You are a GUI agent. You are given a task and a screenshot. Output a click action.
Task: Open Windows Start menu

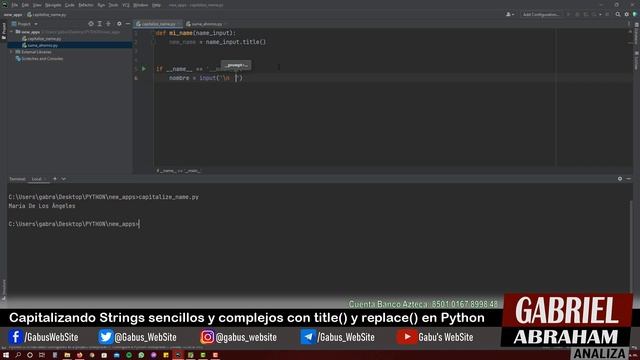point(6,355)
